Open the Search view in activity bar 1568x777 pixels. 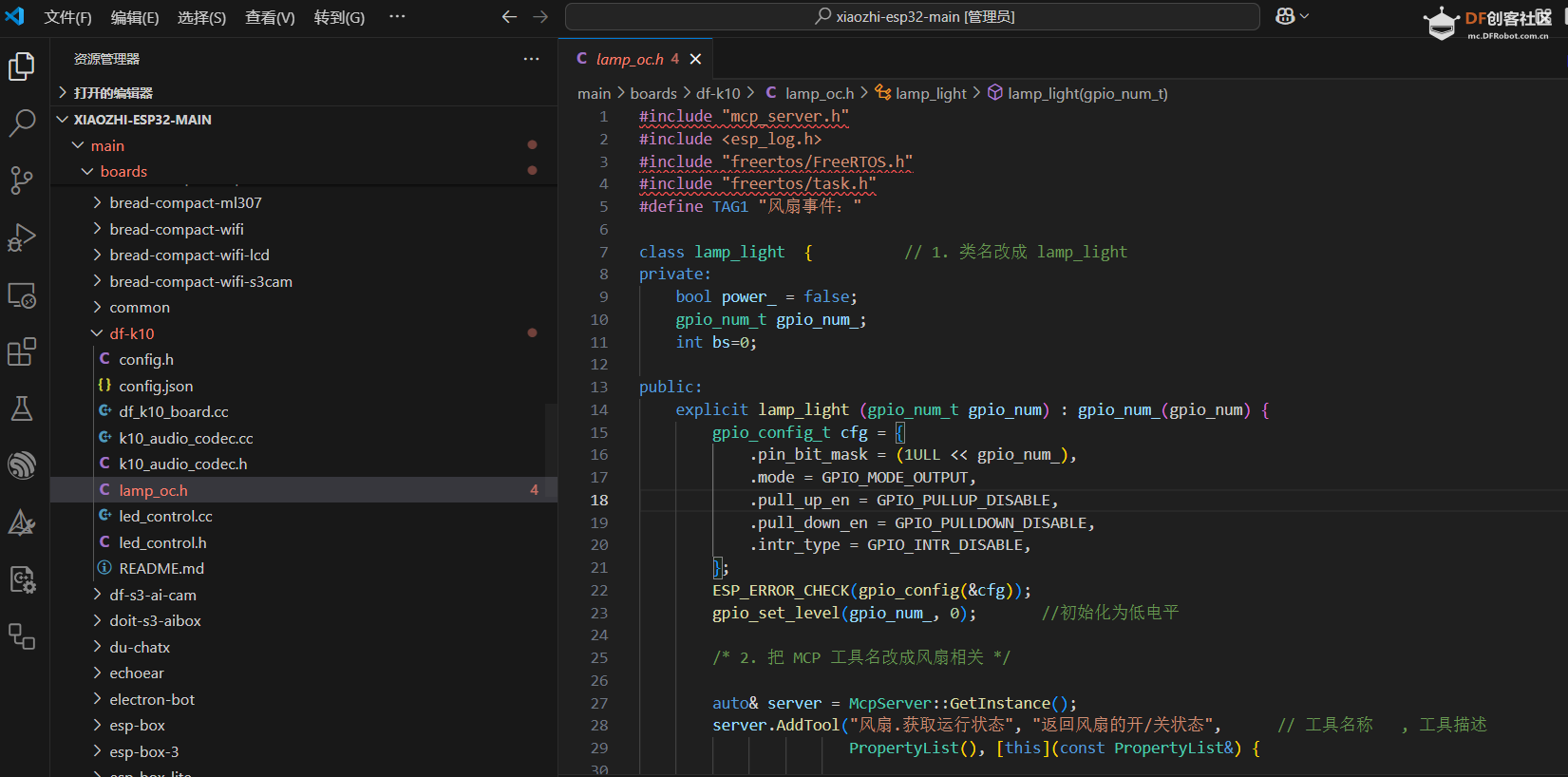point(22,123)
